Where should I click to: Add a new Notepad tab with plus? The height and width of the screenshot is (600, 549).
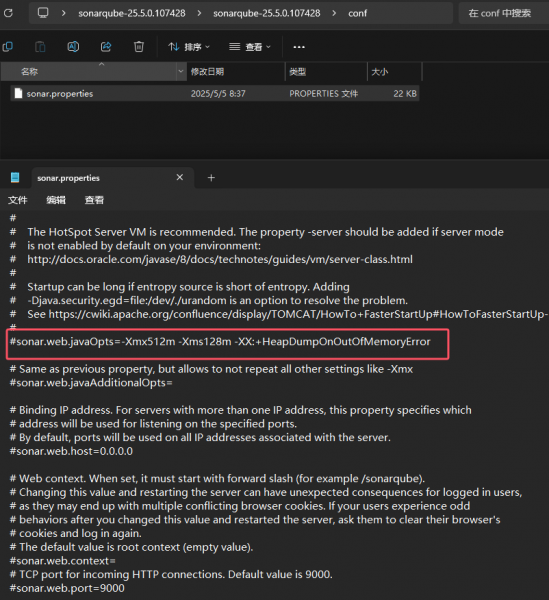[x=211, y=178]
